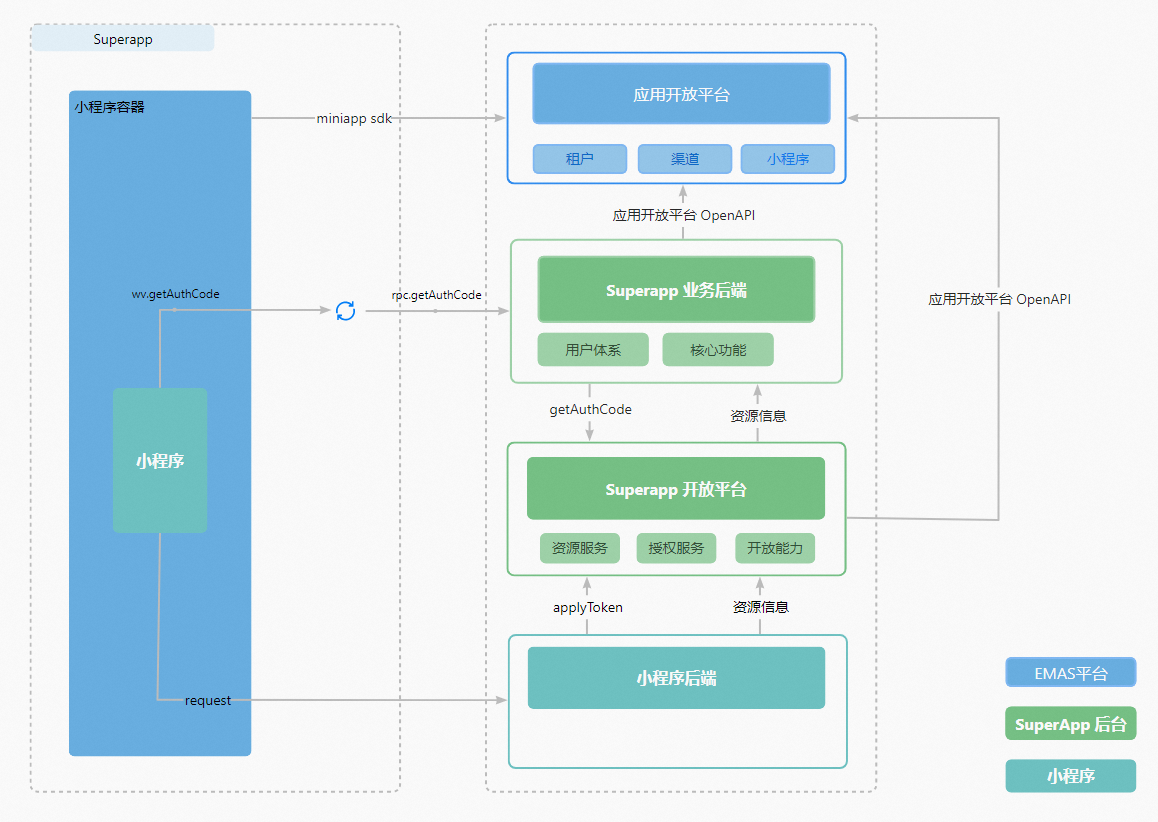Screen dimensions: 1158x822
Task: Select the 租户 box
Action: click(x=580, y=159)
